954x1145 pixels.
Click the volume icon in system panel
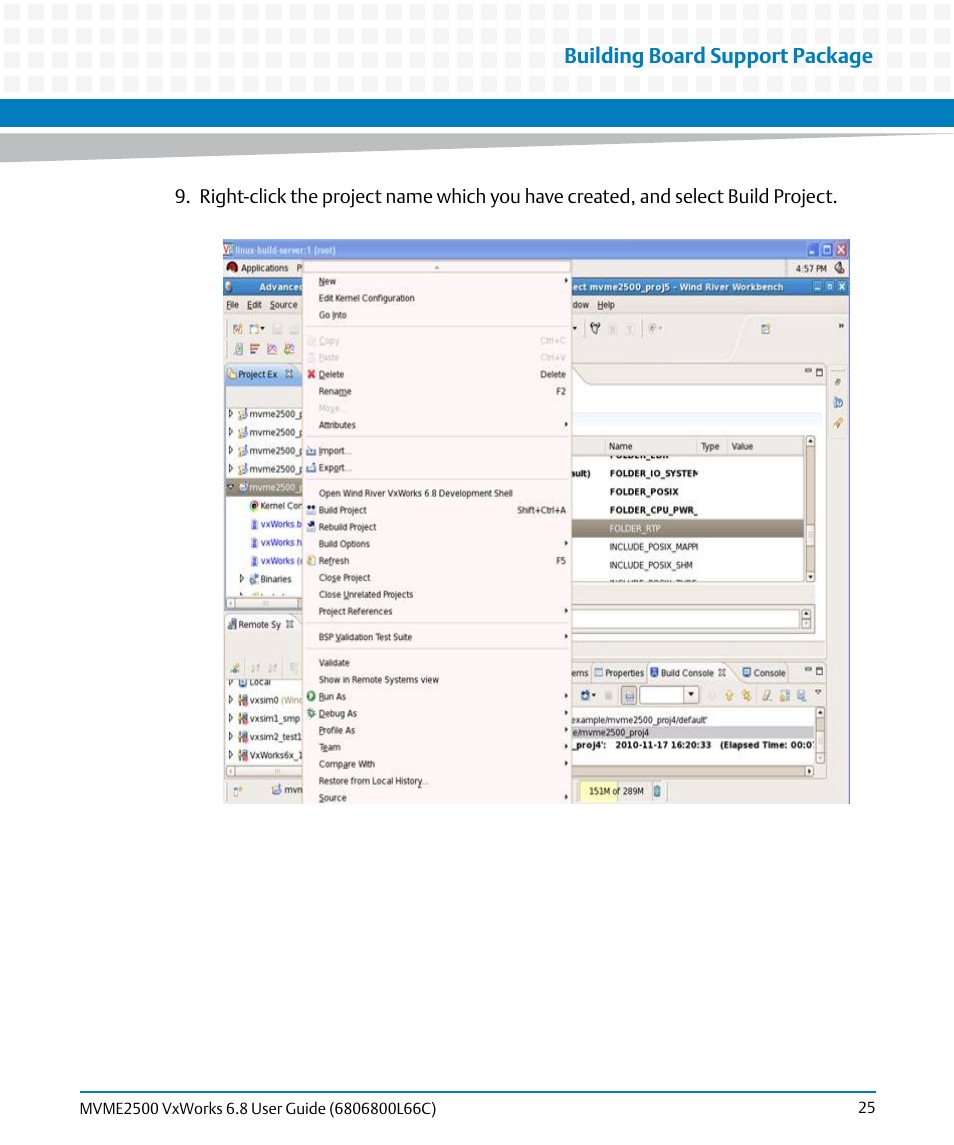click(x=839, y=268)
